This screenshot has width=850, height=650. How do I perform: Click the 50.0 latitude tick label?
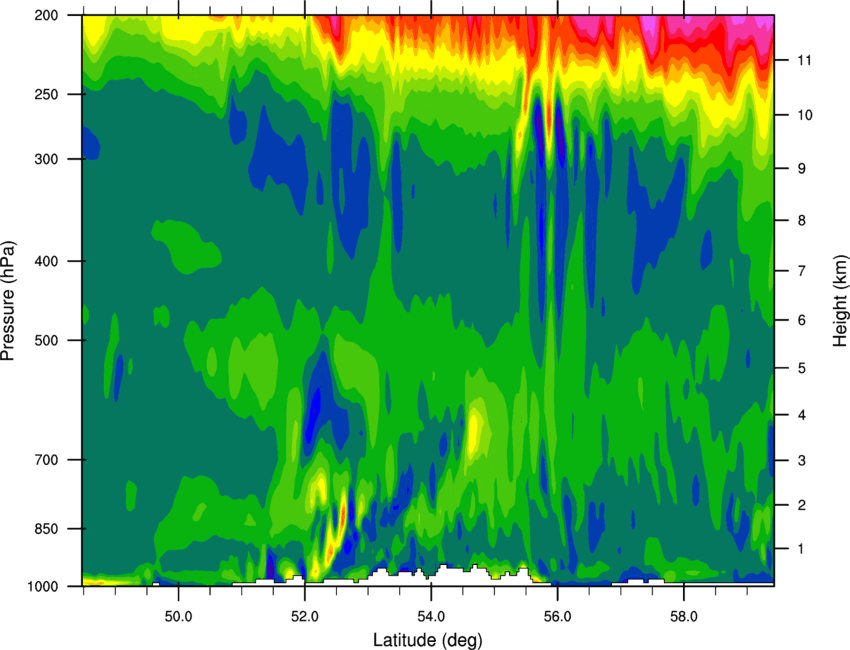tap(178, 617)
